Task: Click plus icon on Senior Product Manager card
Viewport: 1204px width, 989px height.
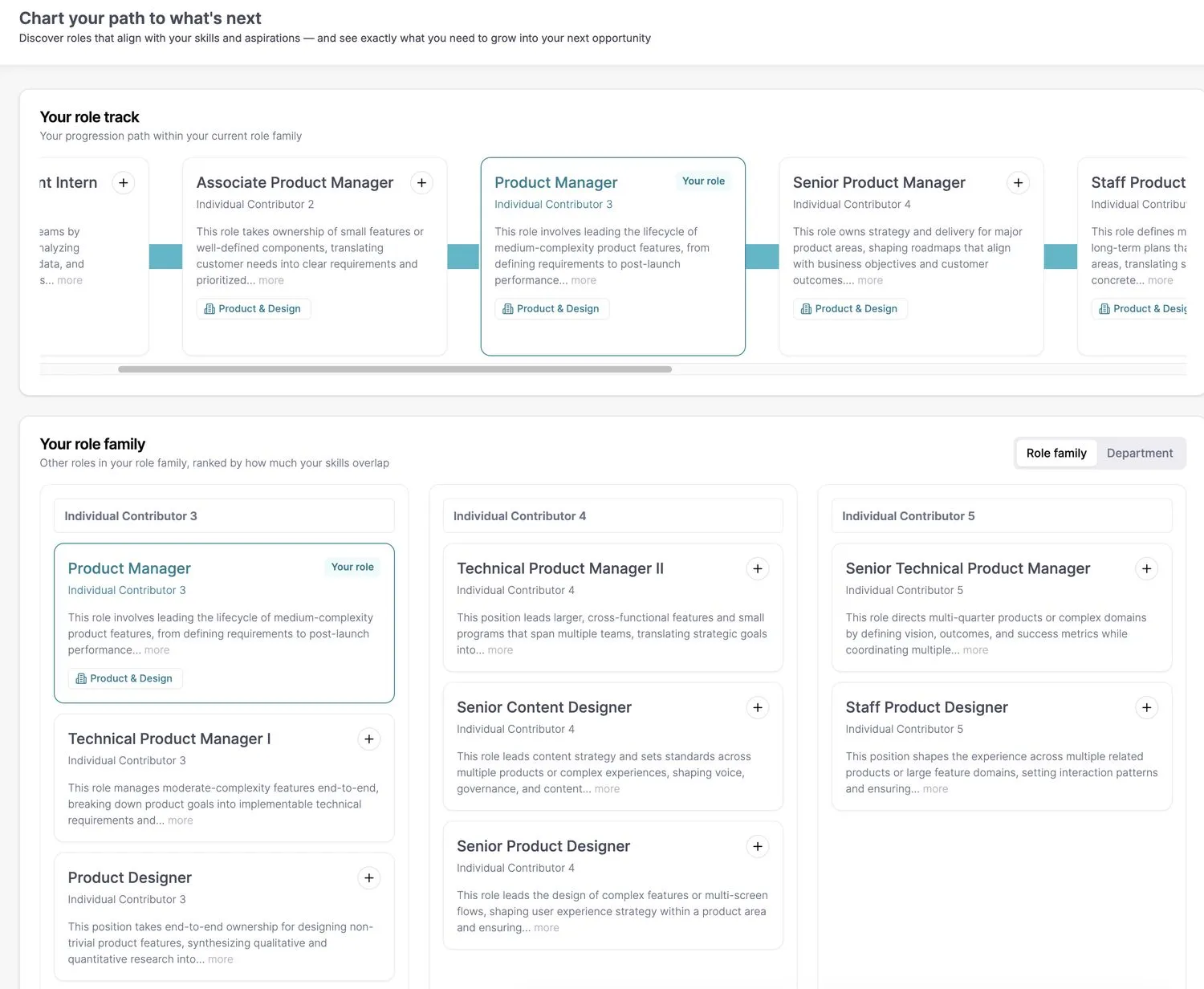Action: coord(1018,183)
